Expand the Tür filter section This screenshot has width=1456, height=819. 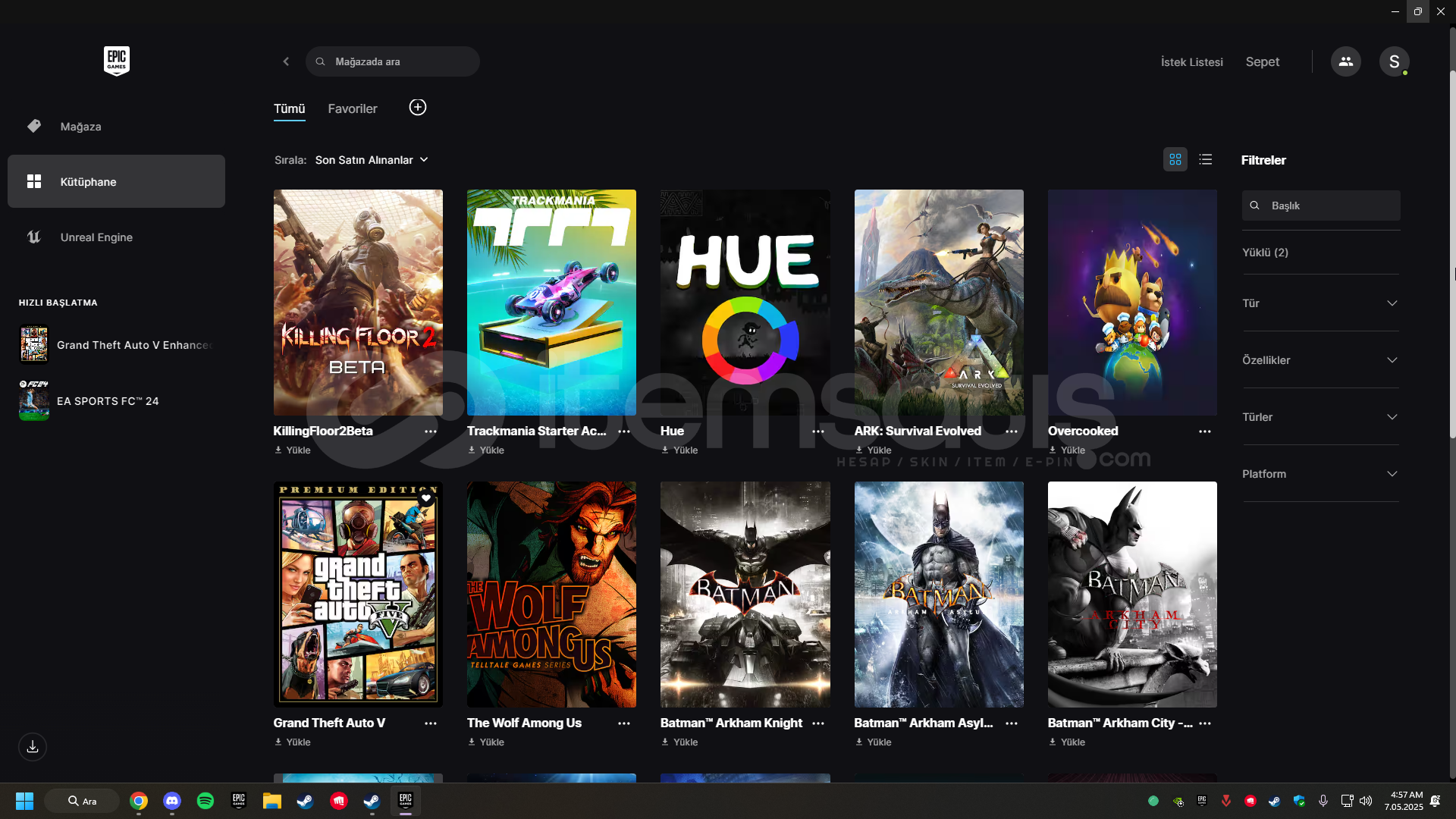pyautogui.click(x=1320, y=303)
